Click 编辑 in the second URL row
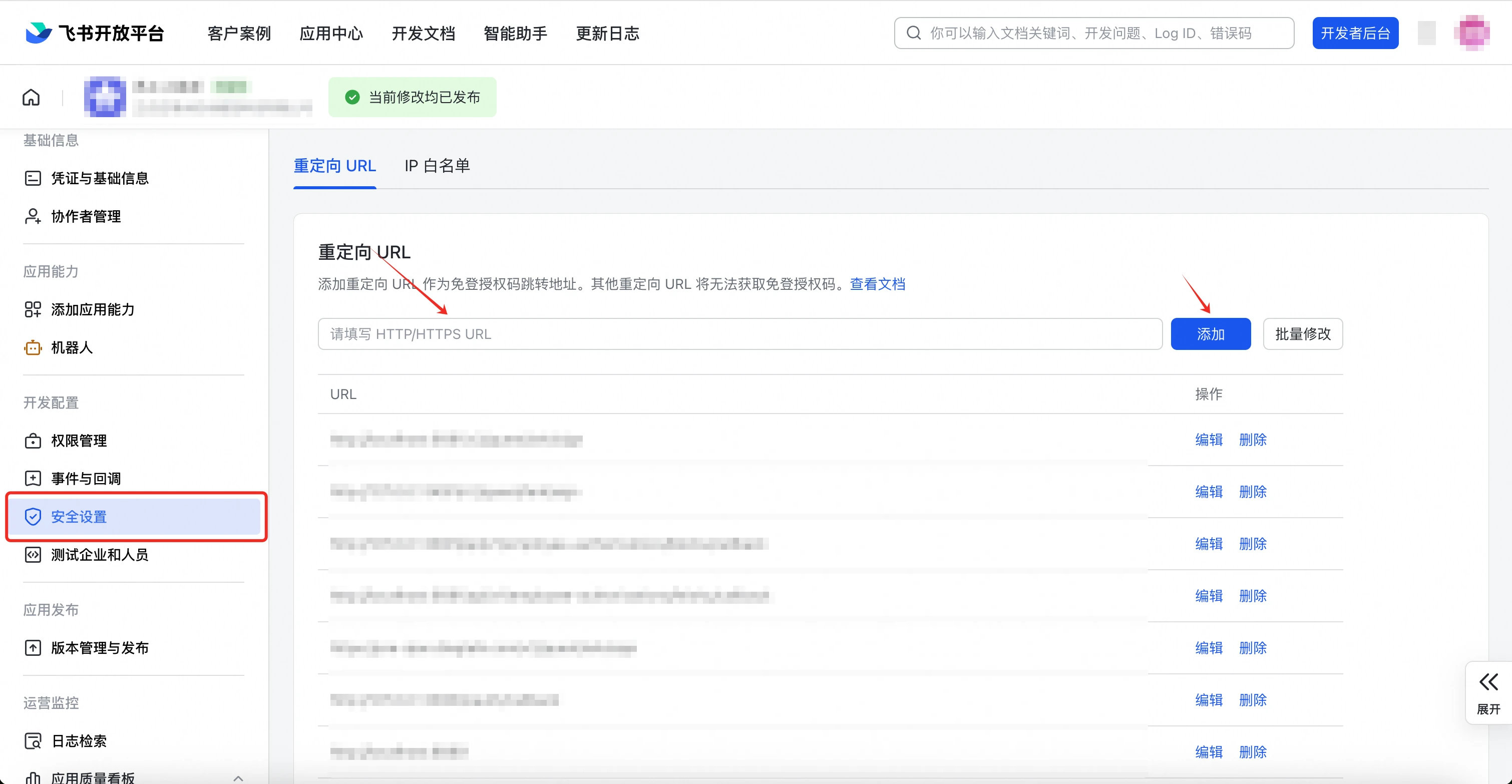Screen dimensions: 1512x784 (1209, 492)
